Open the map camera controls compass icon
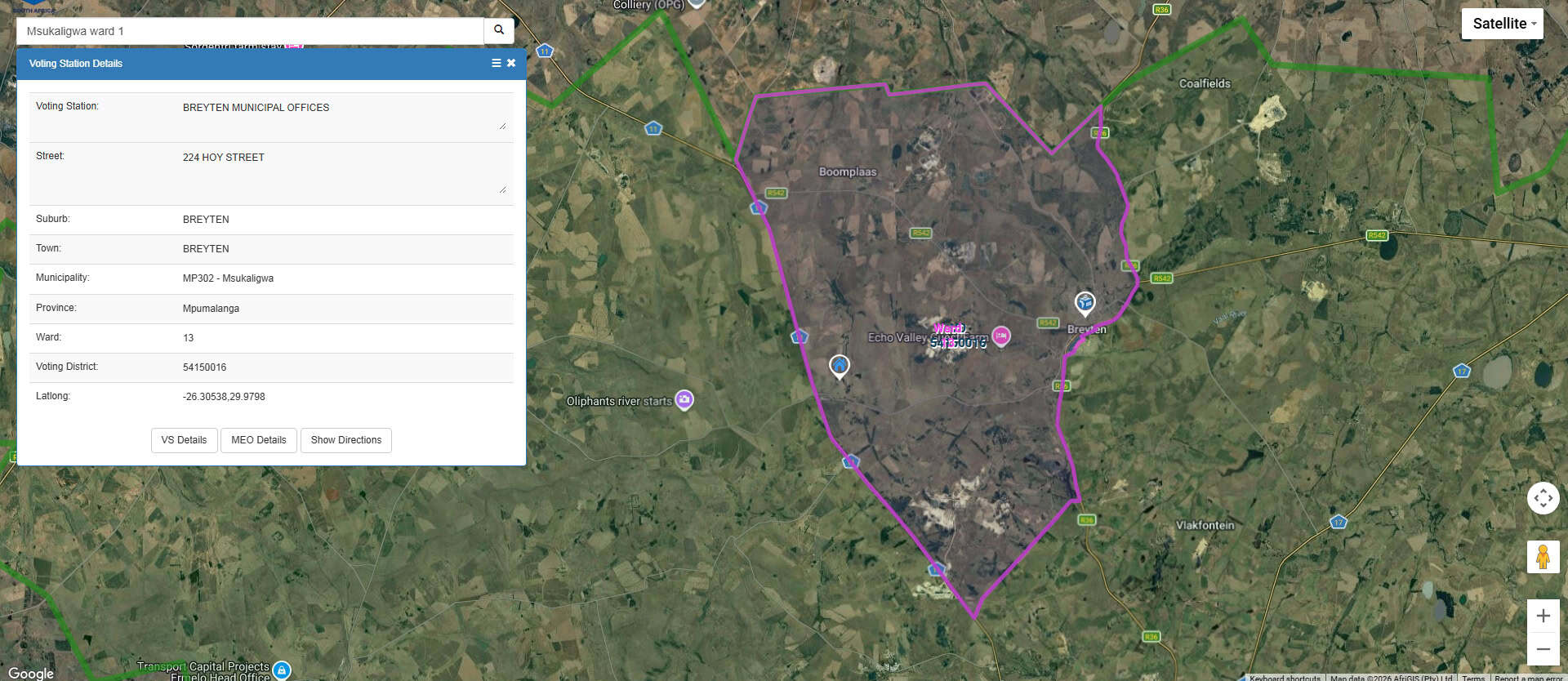This screenshot has height=681, width=1568. click(x=1543, y=498)
